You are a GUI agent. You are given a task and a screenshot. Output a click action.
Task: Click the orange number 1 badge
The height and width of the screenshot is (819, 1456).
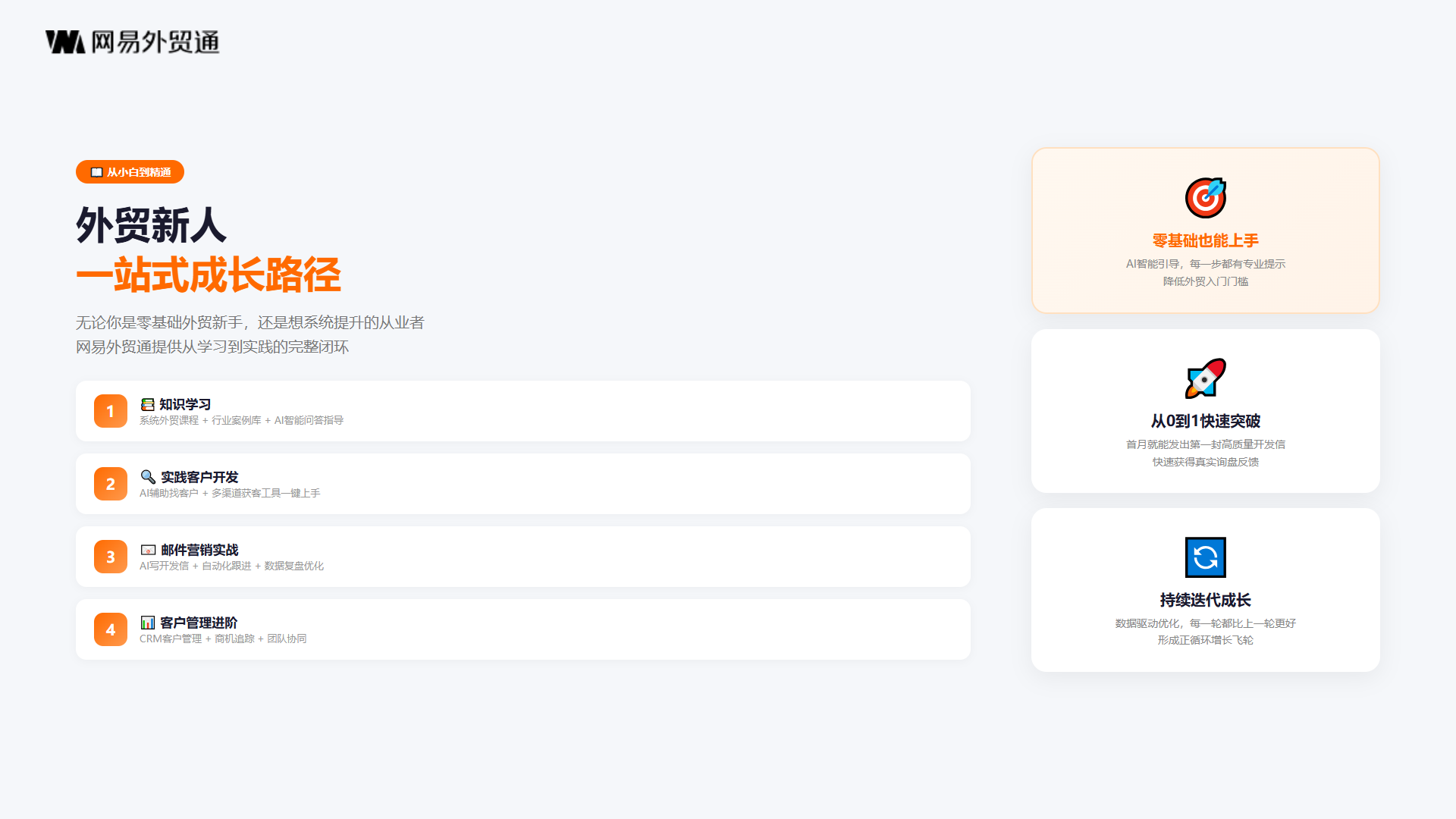(111, 411)
